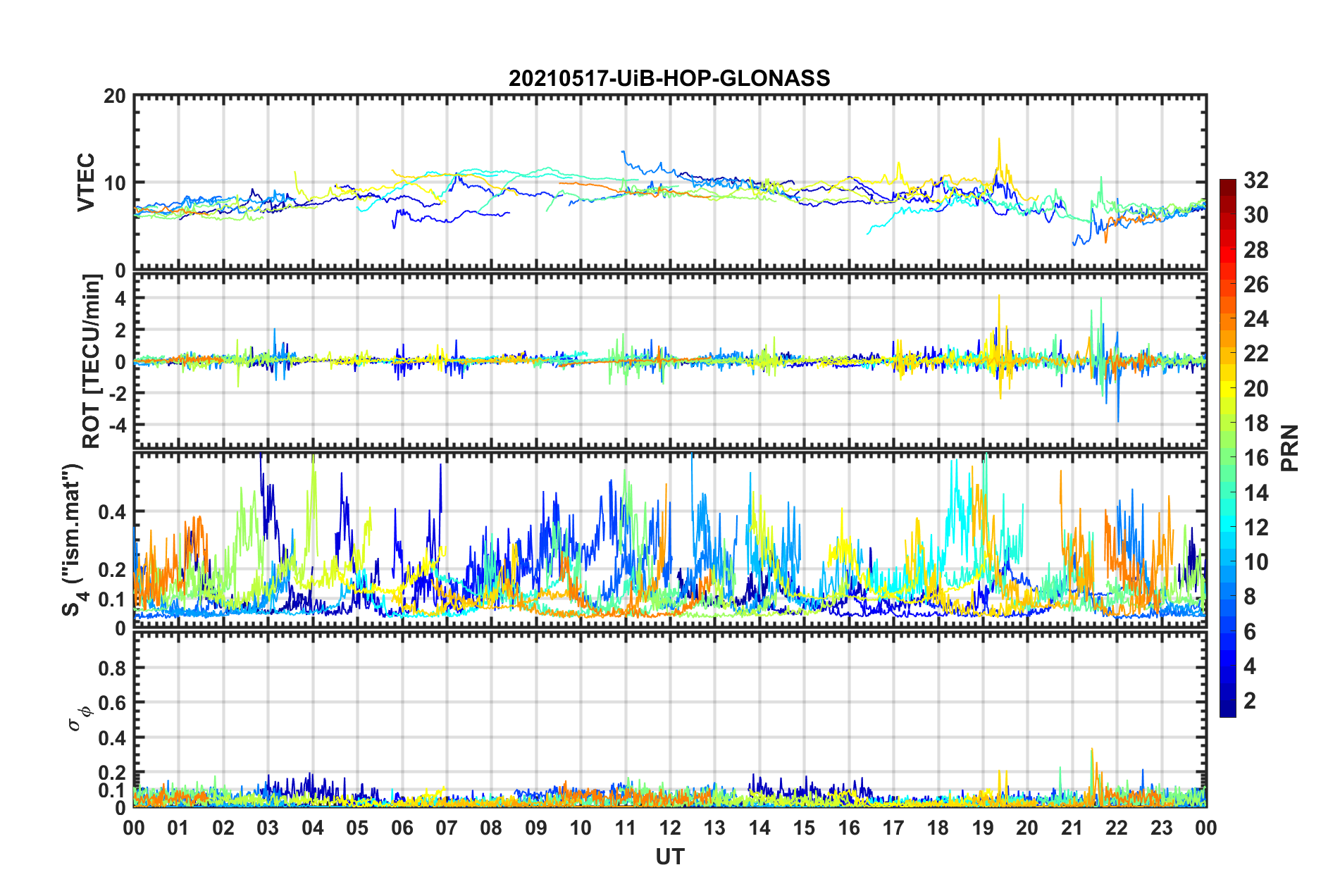Click inside the S4 scintillation plot panel

point(670,540)
